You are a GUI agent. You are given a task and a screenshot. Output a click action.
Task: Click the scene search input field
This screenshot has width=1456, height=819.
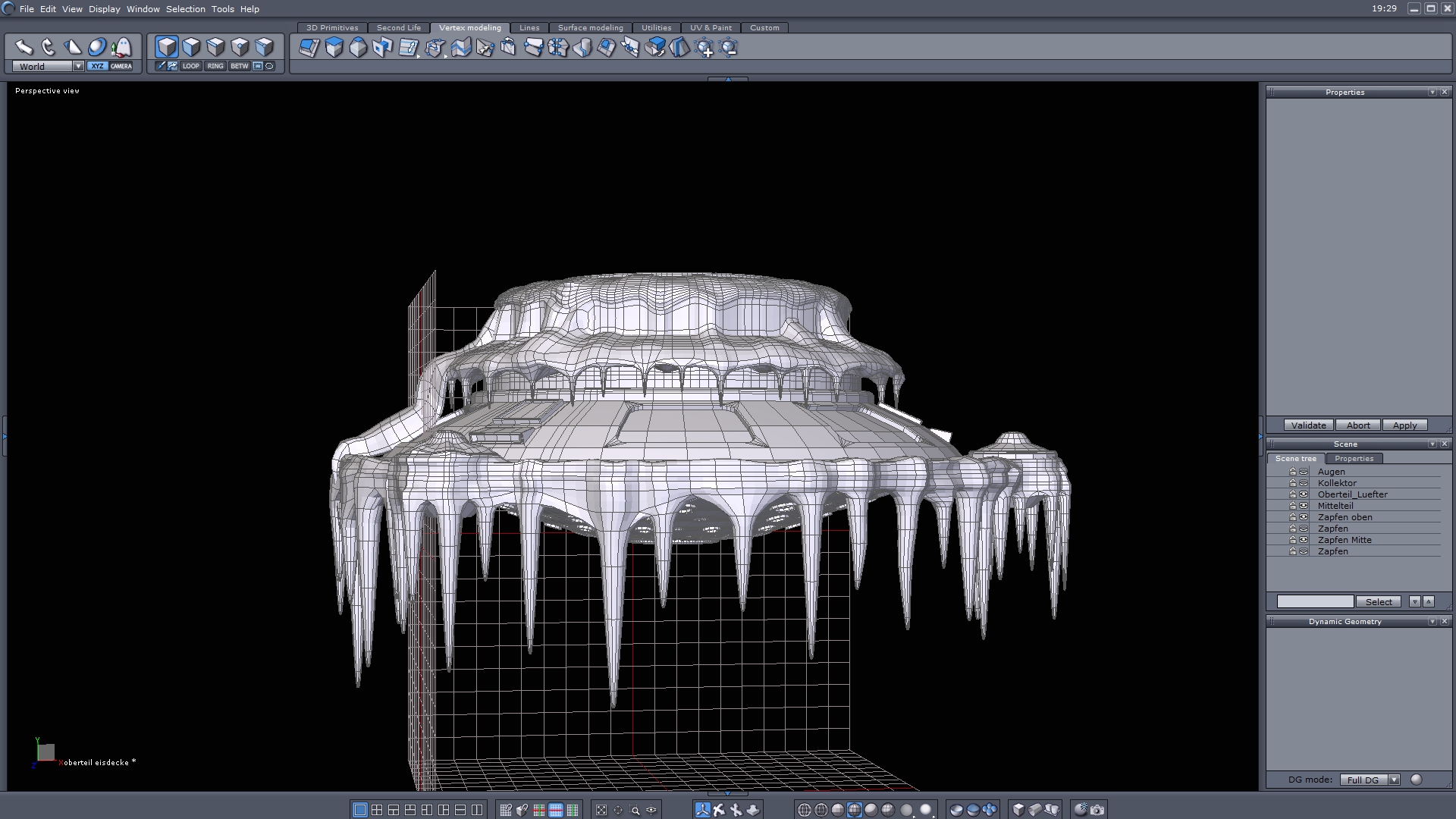(1315, 601)
